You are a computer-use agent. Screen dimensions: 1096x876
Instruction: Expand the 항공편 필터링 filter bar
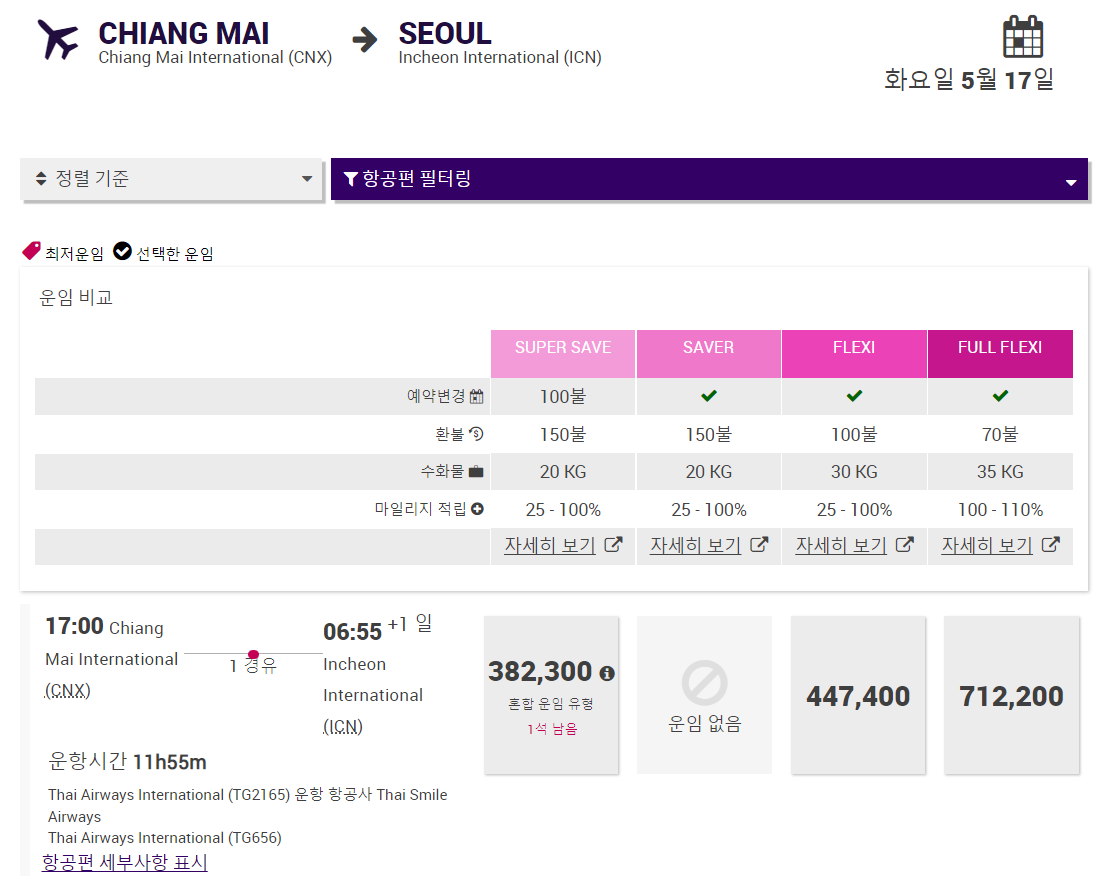pos(709,179)
